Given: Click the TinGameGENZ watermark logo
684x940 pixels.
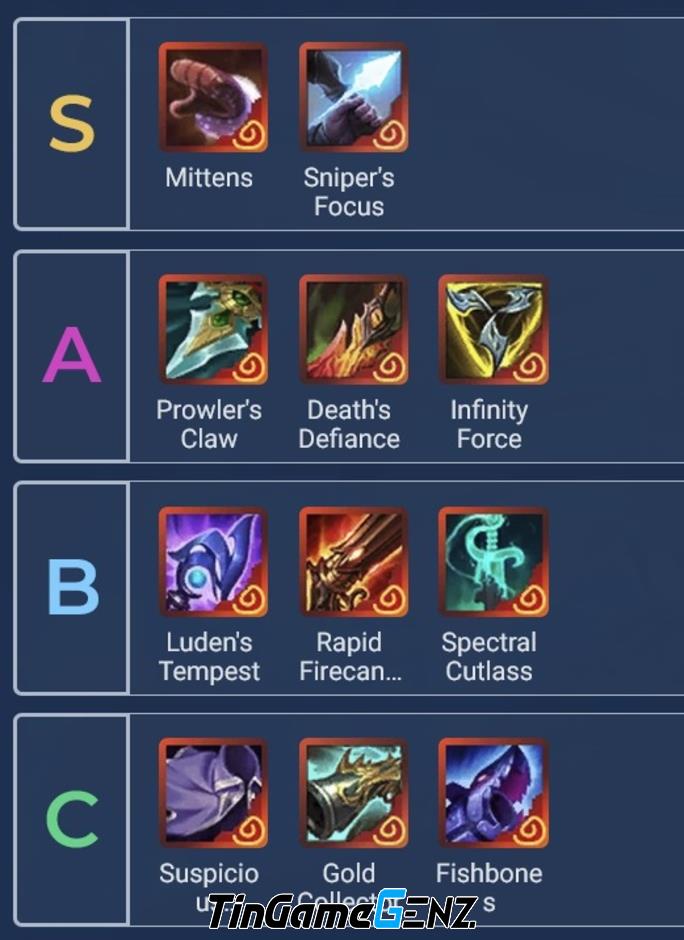Looking at the screenshot, I should coord(342,910).
